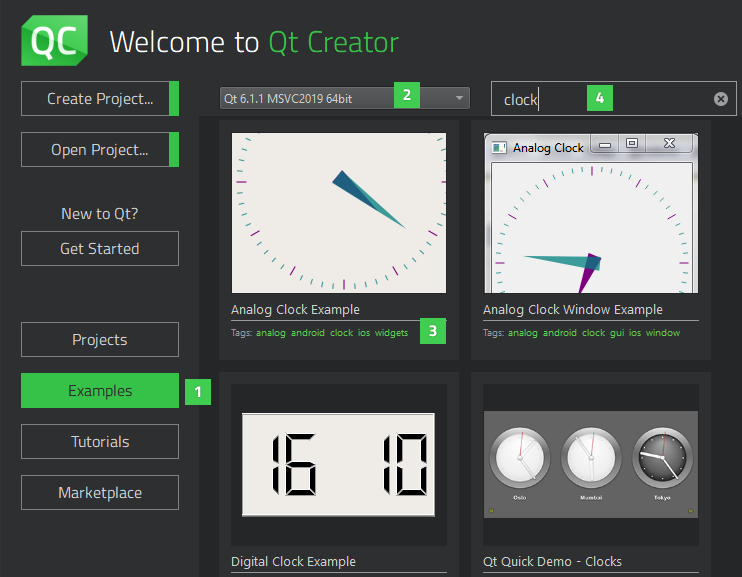Click window tag under Analog Clock Window Example

(x=663, y=333)
